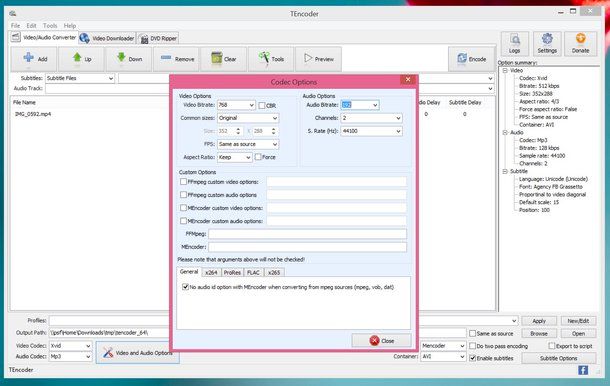Open the File menu
The image size is (610, 386).
tap(16, 26)
